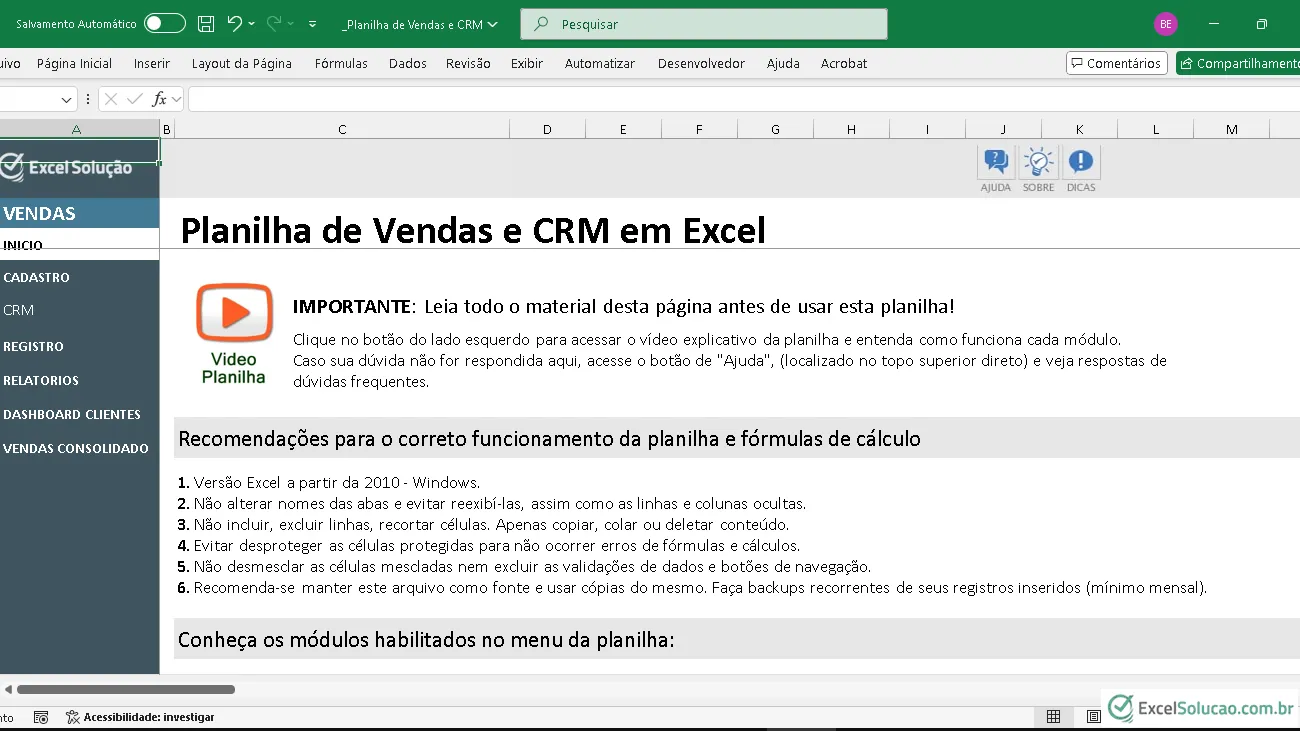Open the AJUDA help icon
1300x731 pixels.
tap(996, 162)
